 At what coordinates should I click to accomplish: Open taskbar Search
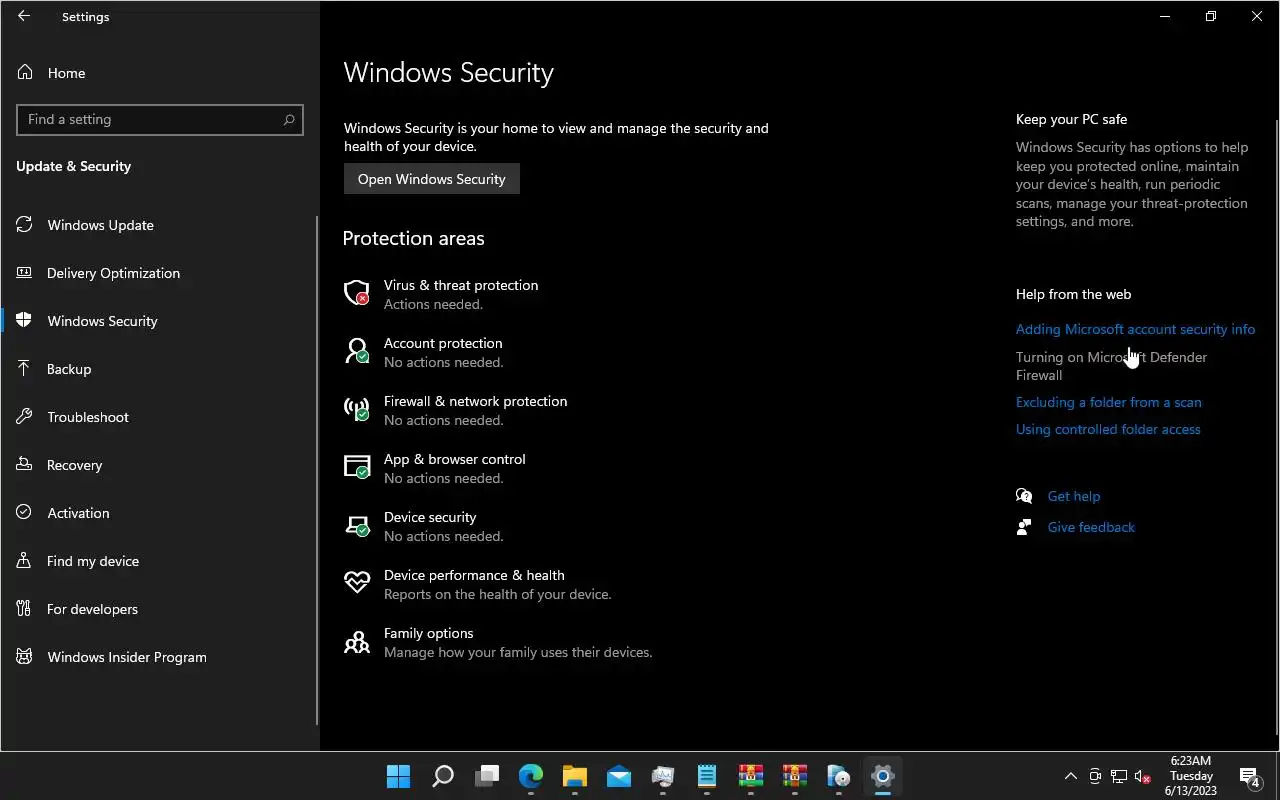[442, 776]
